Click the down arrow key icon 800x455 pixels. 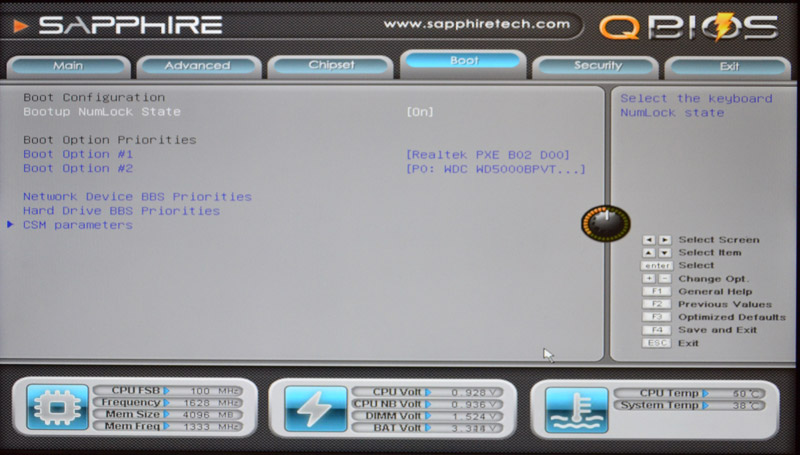pos(665,252)
